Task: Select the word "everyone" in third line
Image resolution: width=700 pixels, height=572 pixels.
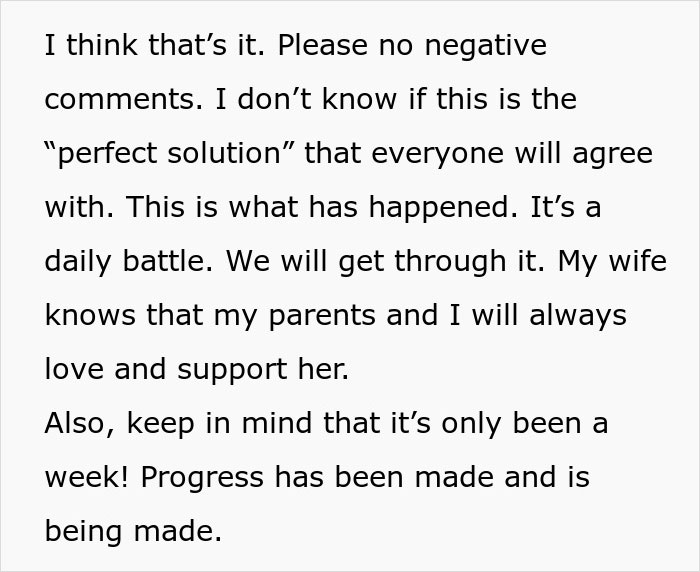Action: (x=437, y=154)
